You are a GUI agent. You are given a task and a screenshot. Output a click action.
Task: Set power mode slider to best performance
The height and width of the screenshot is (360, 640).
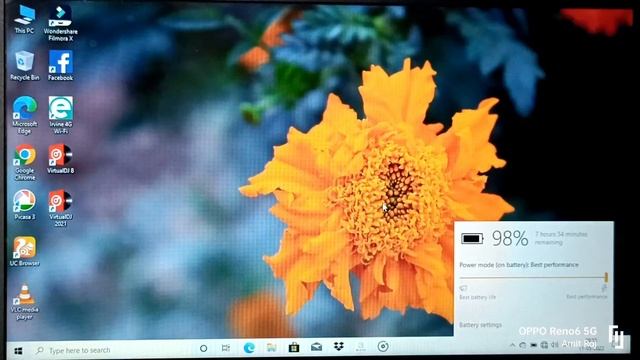coord(606,278)
